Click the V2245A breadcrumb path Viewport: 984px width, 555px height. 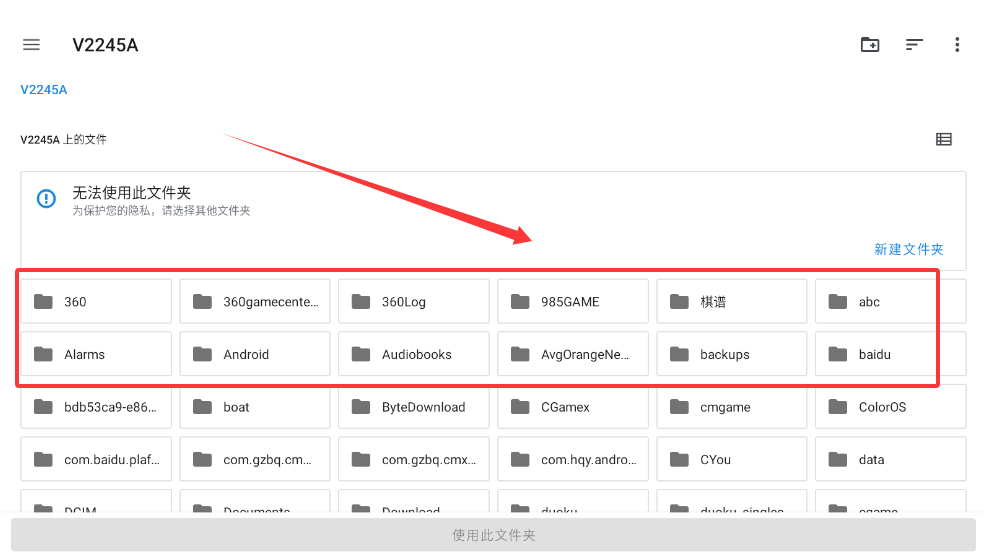pos(44,90)
